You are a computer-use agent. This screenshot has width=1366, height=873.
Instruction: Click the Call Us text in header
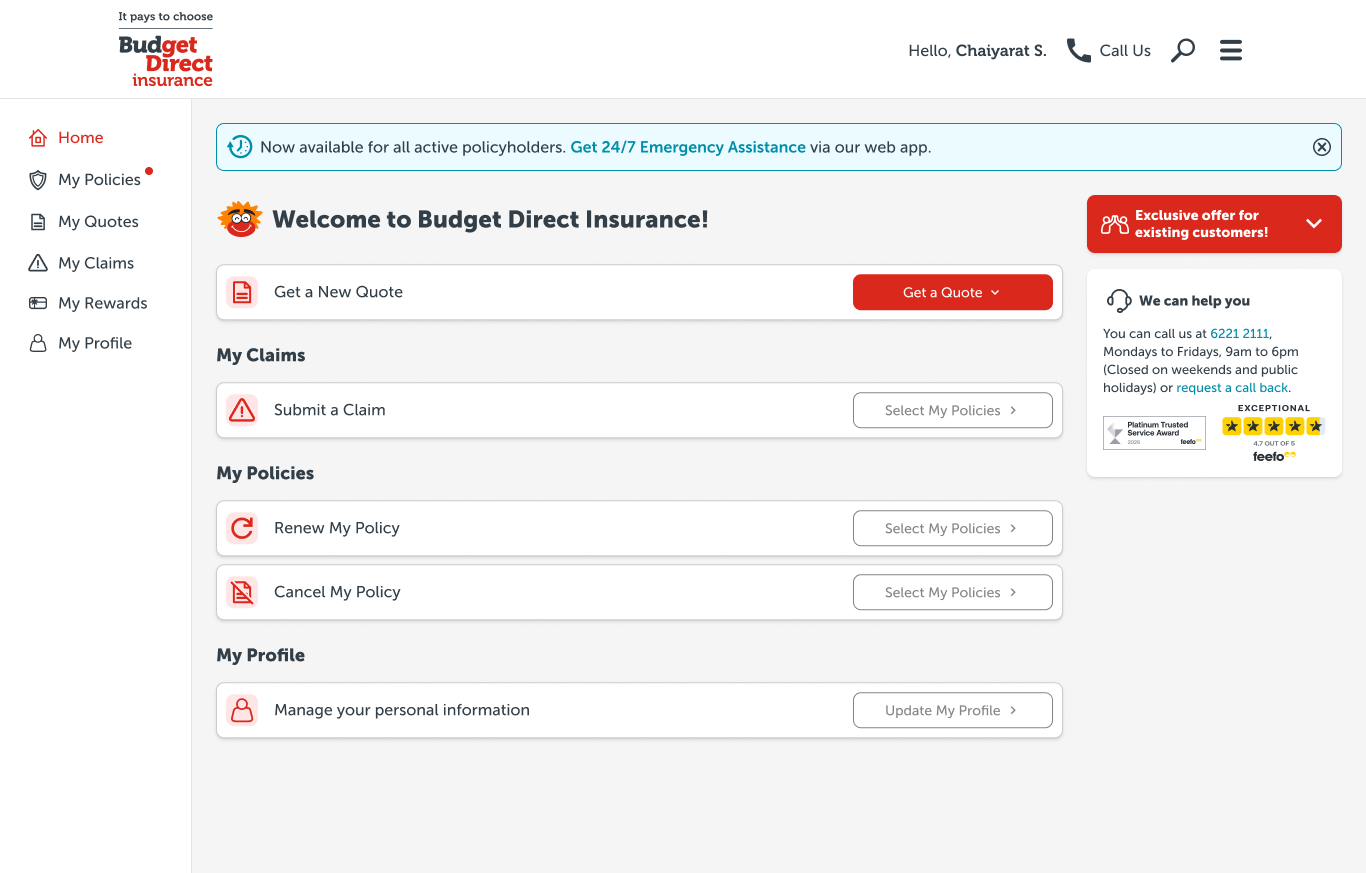[1125, 50]
